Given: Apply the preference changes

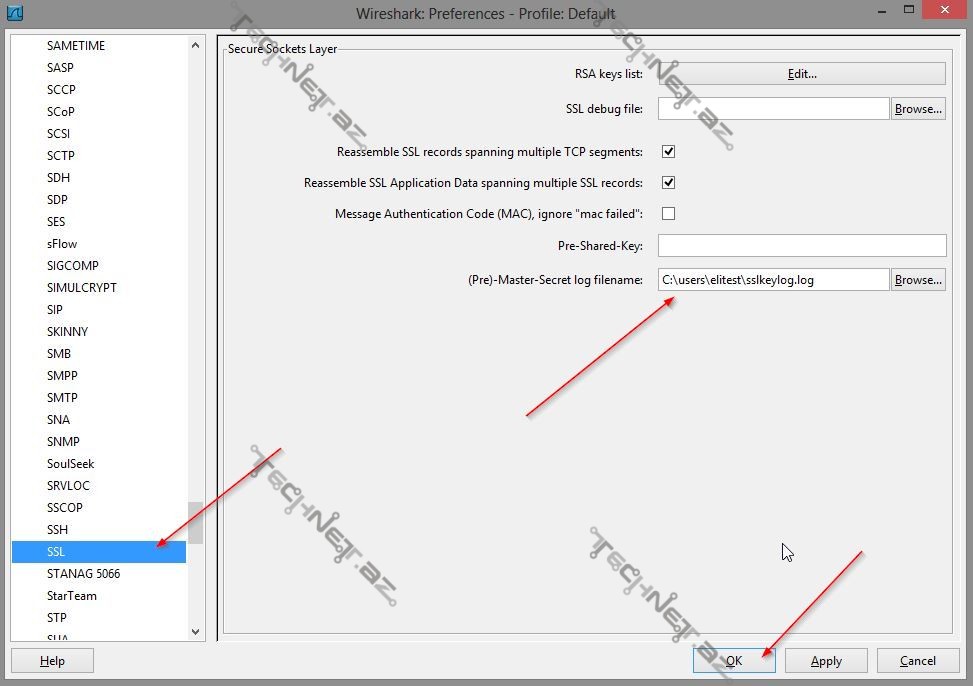Looking at the screenshot, I should click(825, 661).
